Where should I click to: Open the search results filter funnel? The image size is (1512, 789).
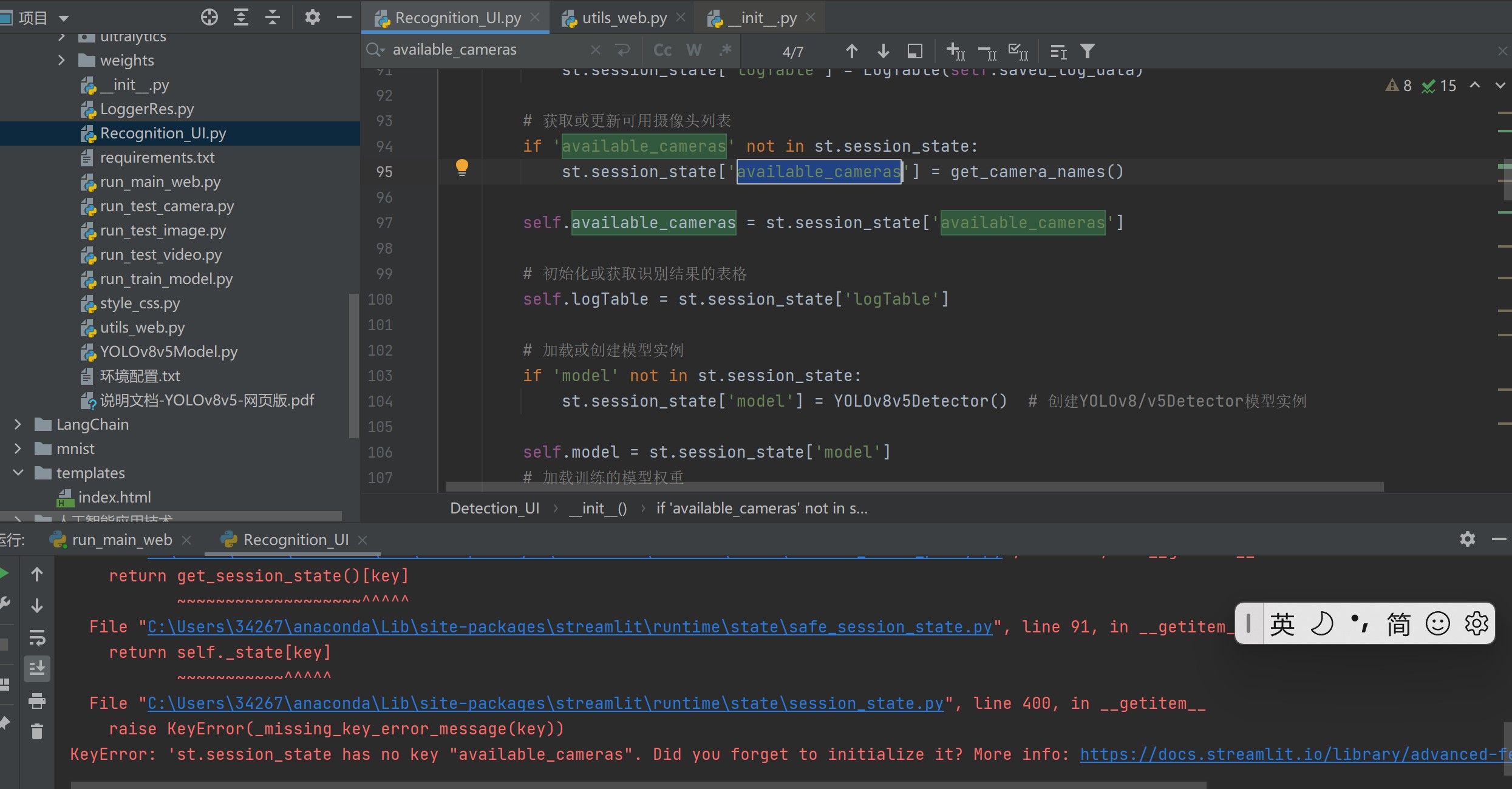(1087, 52)
